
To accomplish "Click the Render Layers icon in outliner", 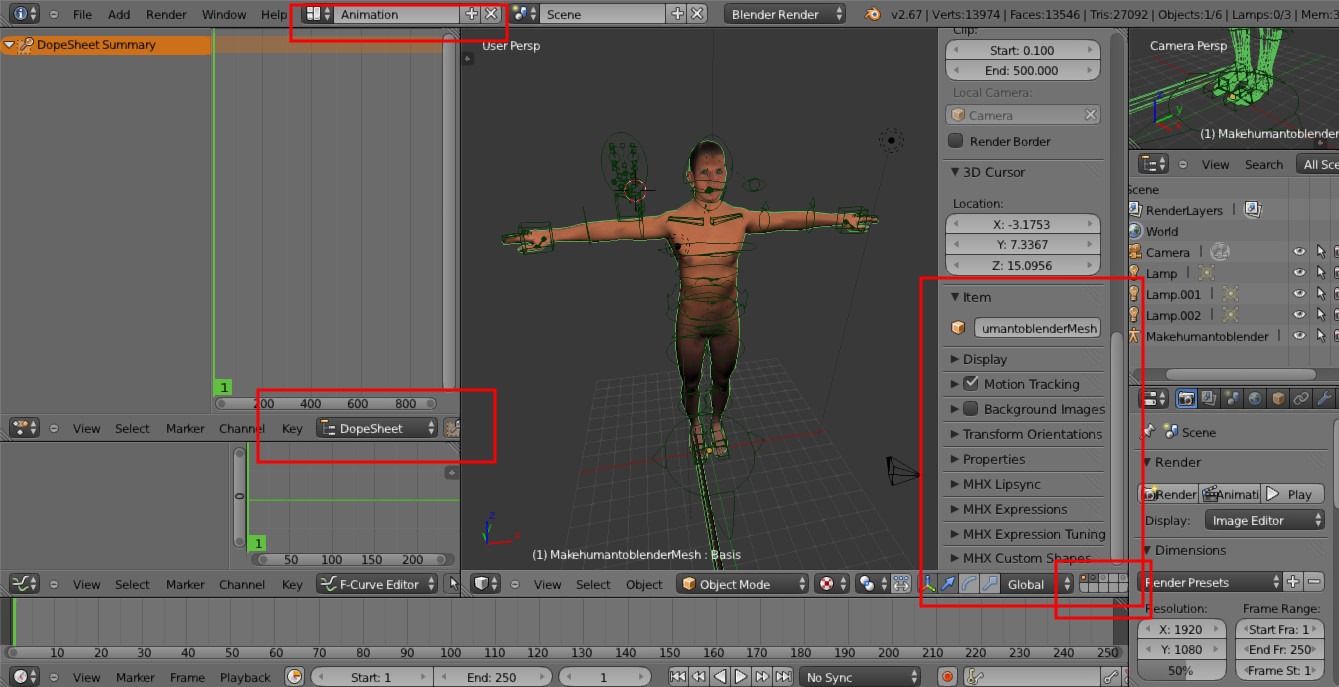I will 1133,209.
